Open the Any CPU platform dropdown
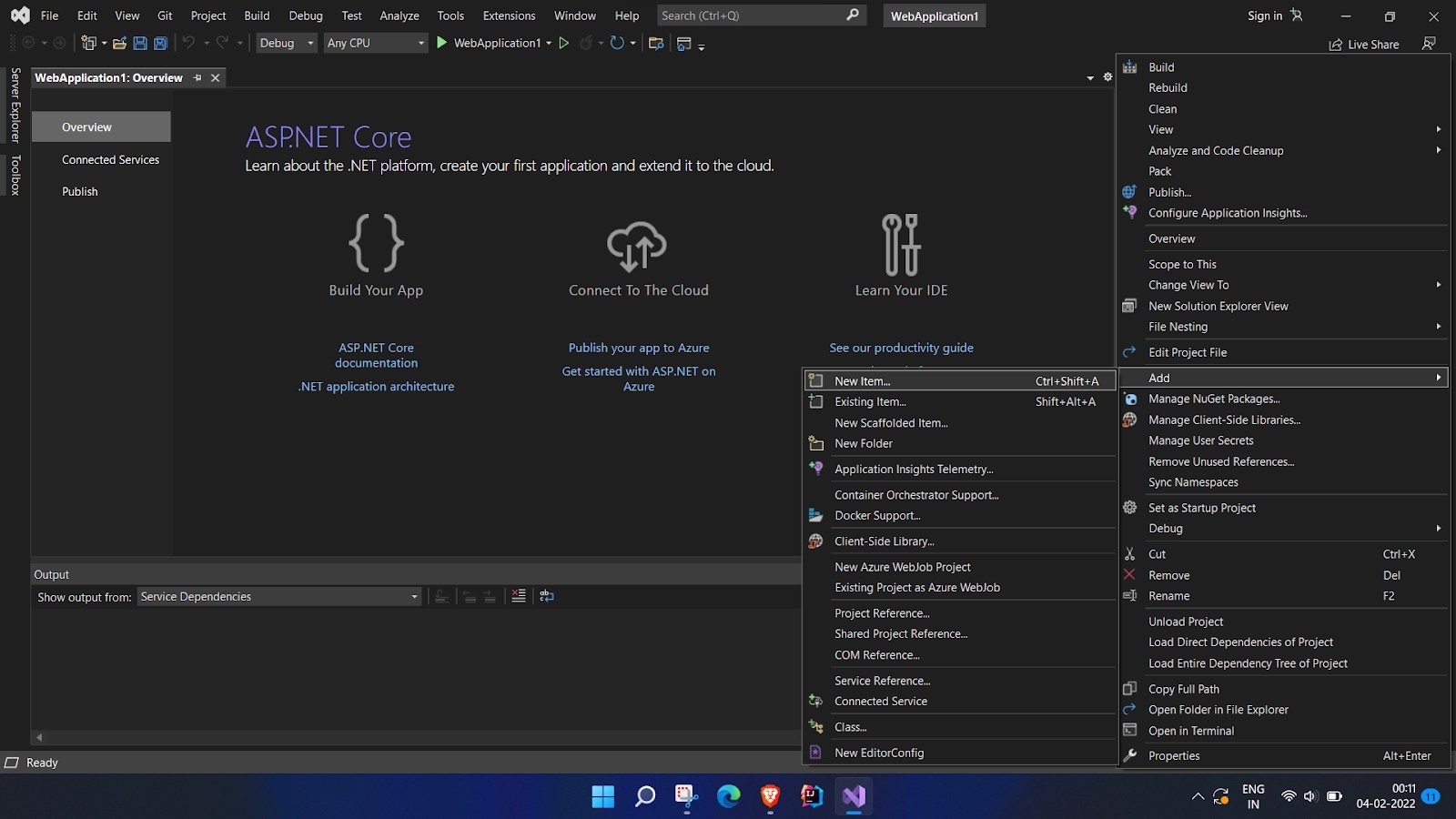Image resolution: width=1456 pixels, height=819 pixels. [x=376, y=43]
